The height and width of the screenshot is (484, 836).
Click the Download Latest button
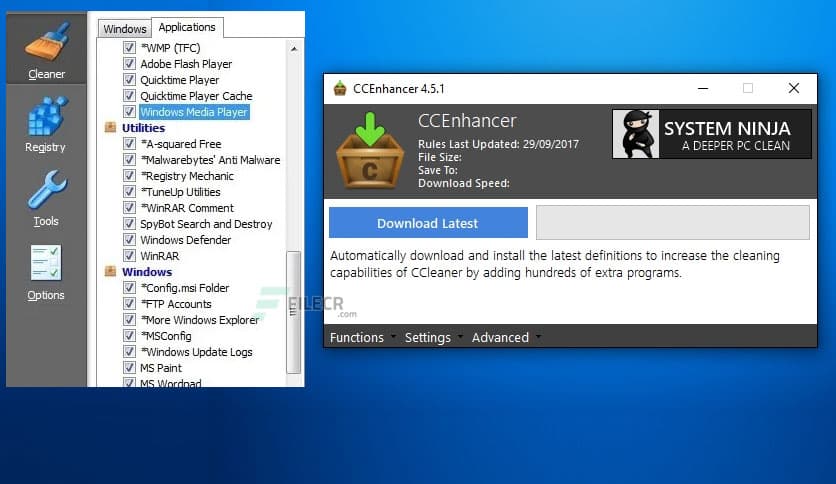point(428,223)
